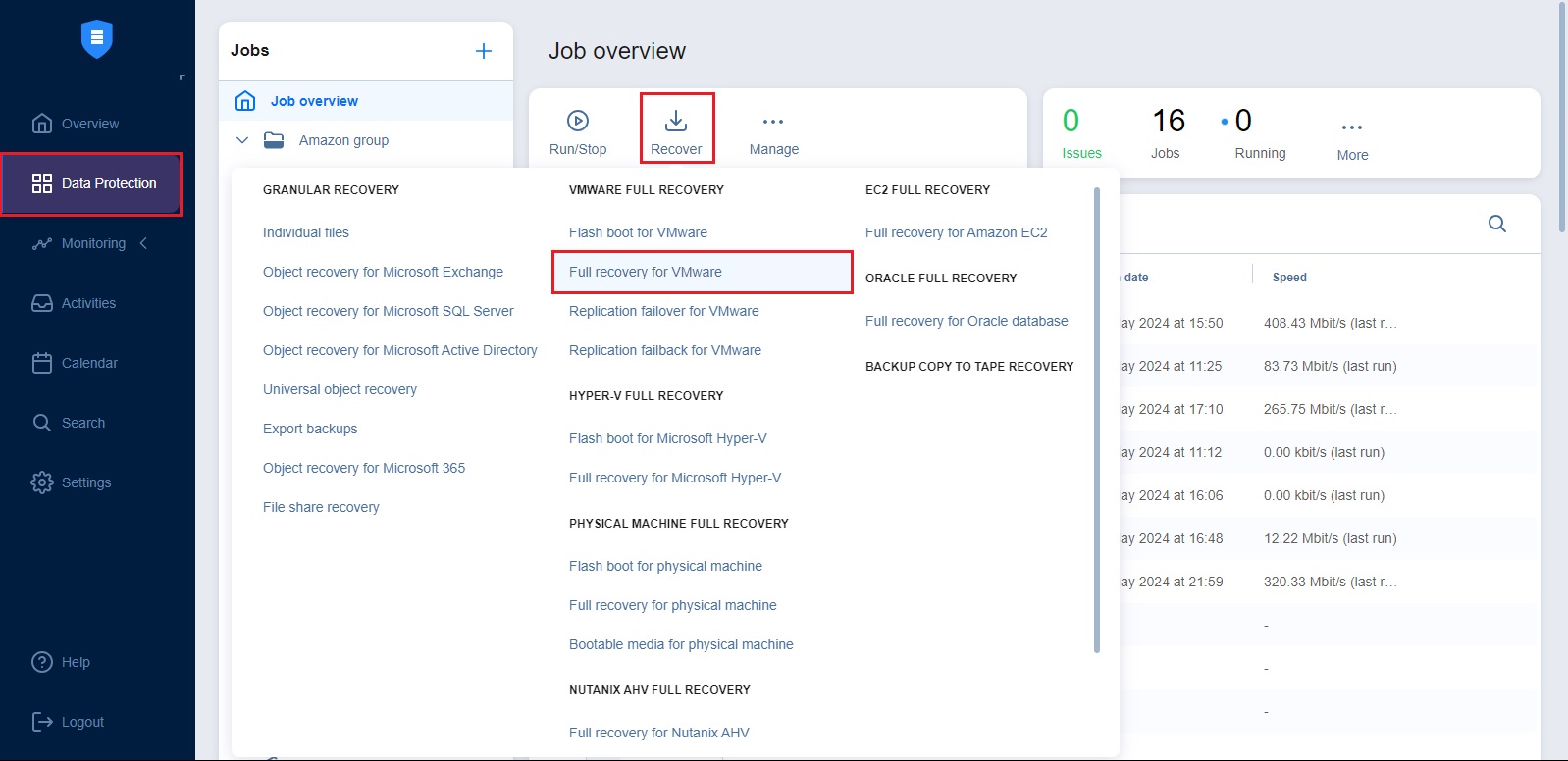Open the Calendar in the sidebar

click(x=89, y=363)
